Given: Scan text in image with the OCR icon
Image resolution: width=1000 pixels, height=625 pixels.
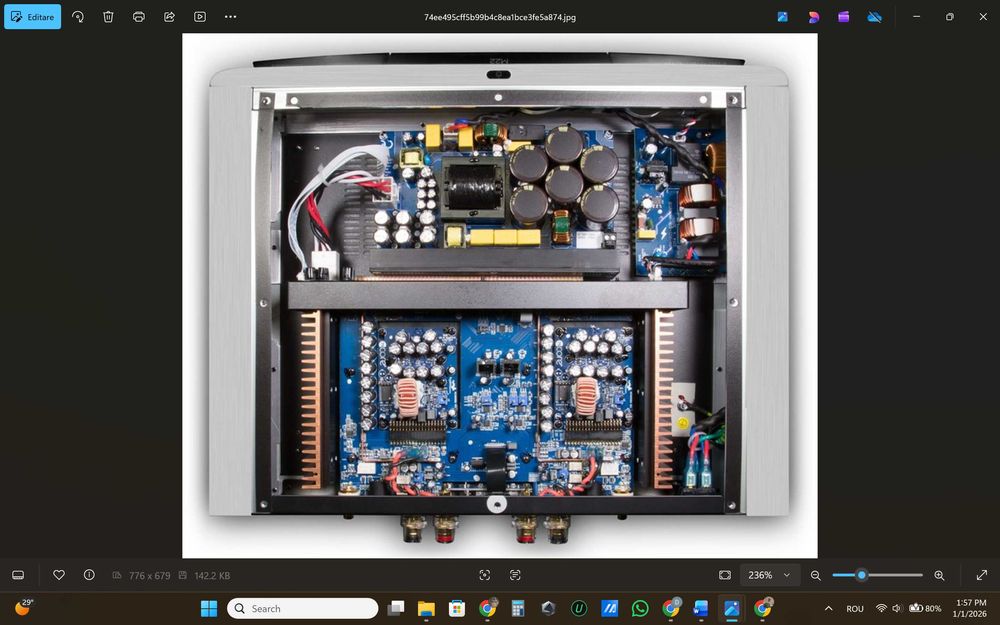Looking at the screenshot, I should click(x=515, y=575).
